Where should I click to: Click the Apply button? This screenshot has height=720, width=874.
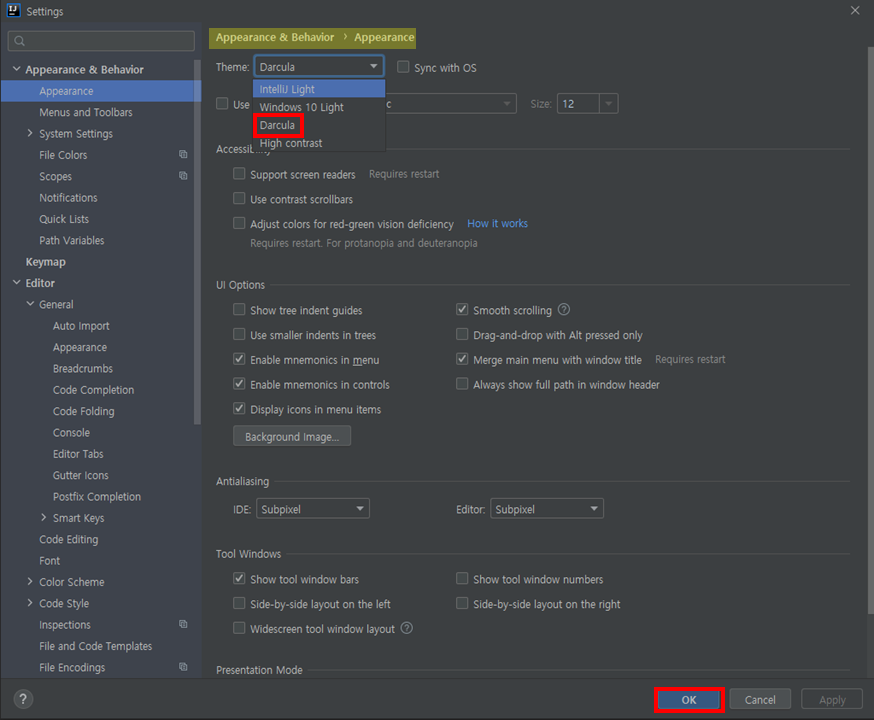tap(832, 699)
